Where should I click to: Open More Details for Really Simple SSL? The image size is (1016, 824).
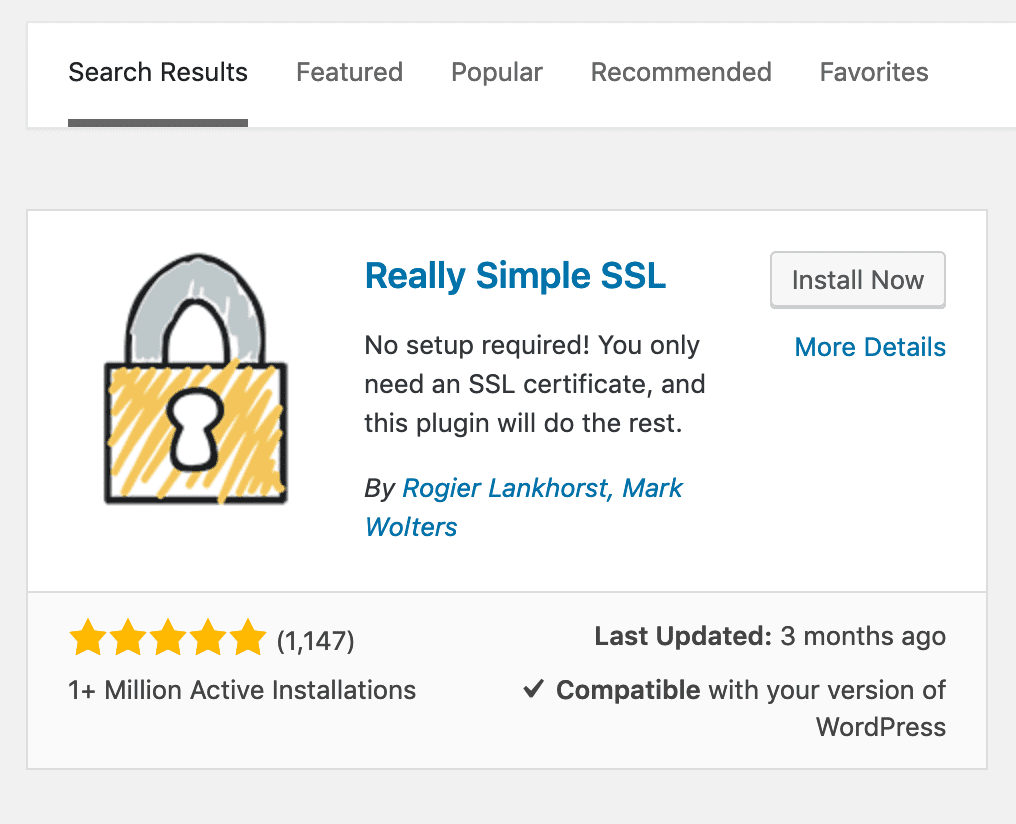pyautogui.click(x=869, y=347)
